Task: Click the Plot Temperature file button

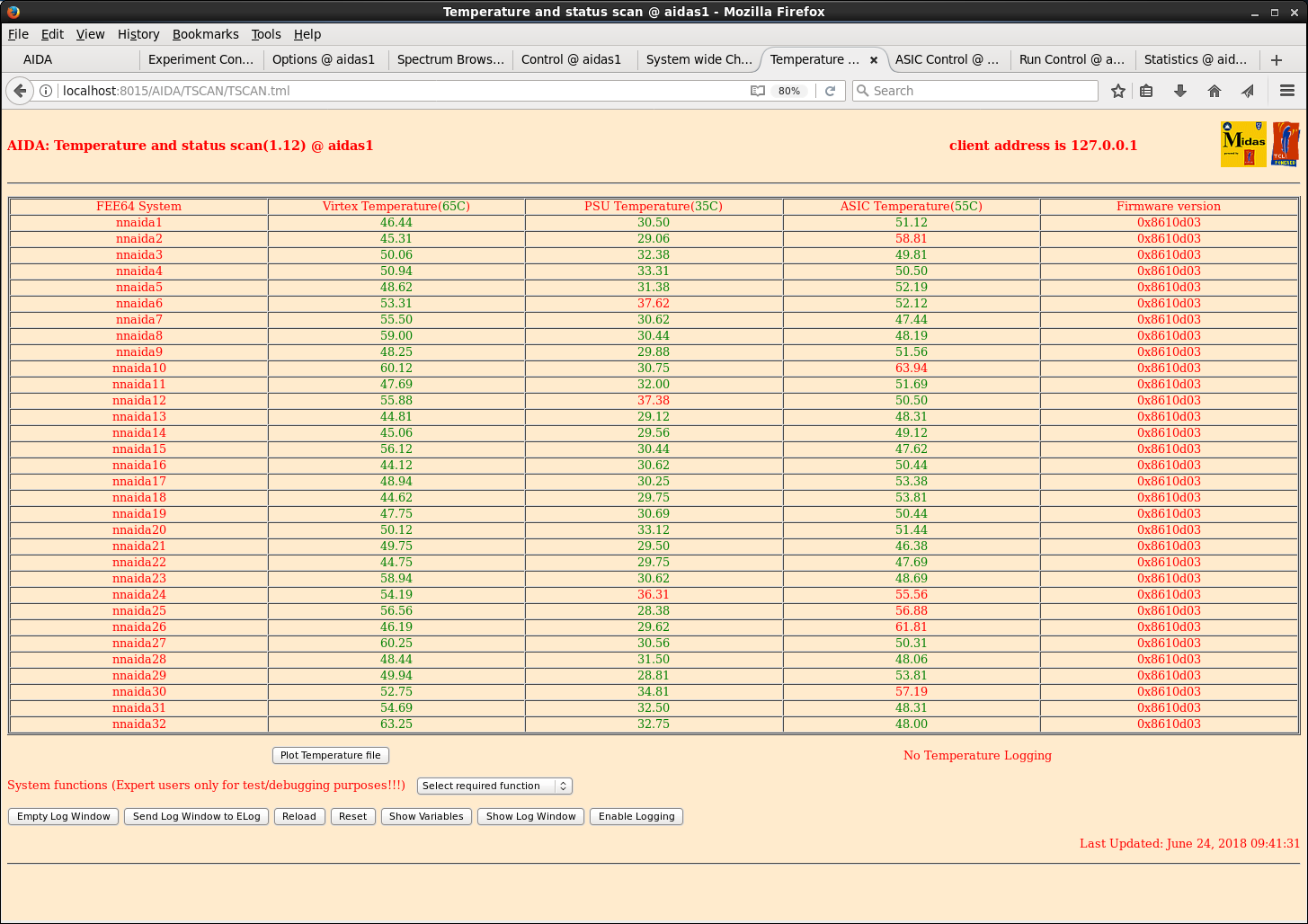Action: point(331,755)
